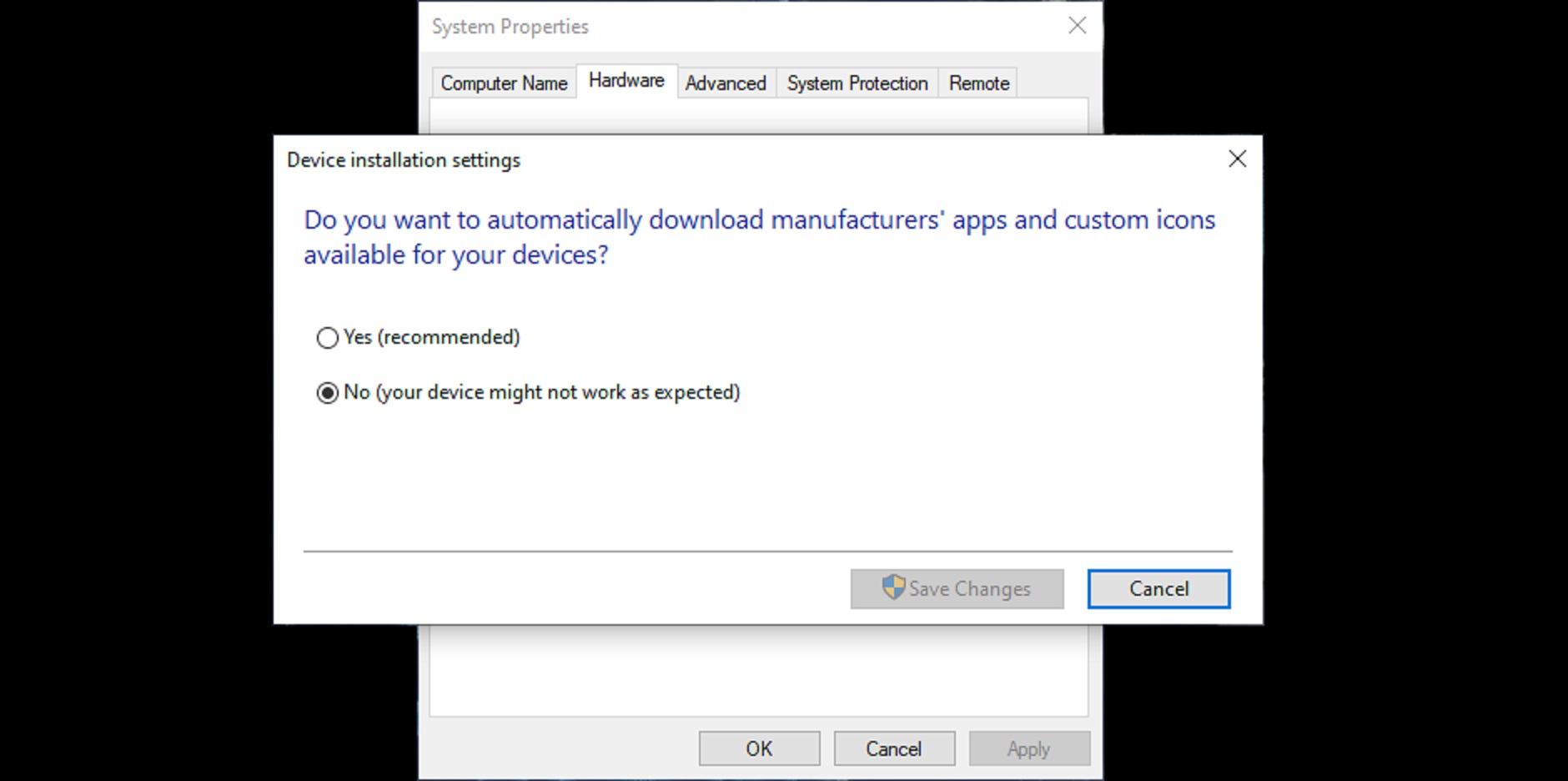Click Cancel at bottom of System Properties
Image resolution: width=1568 pixels, height=781 pixels.
[893, 748]
